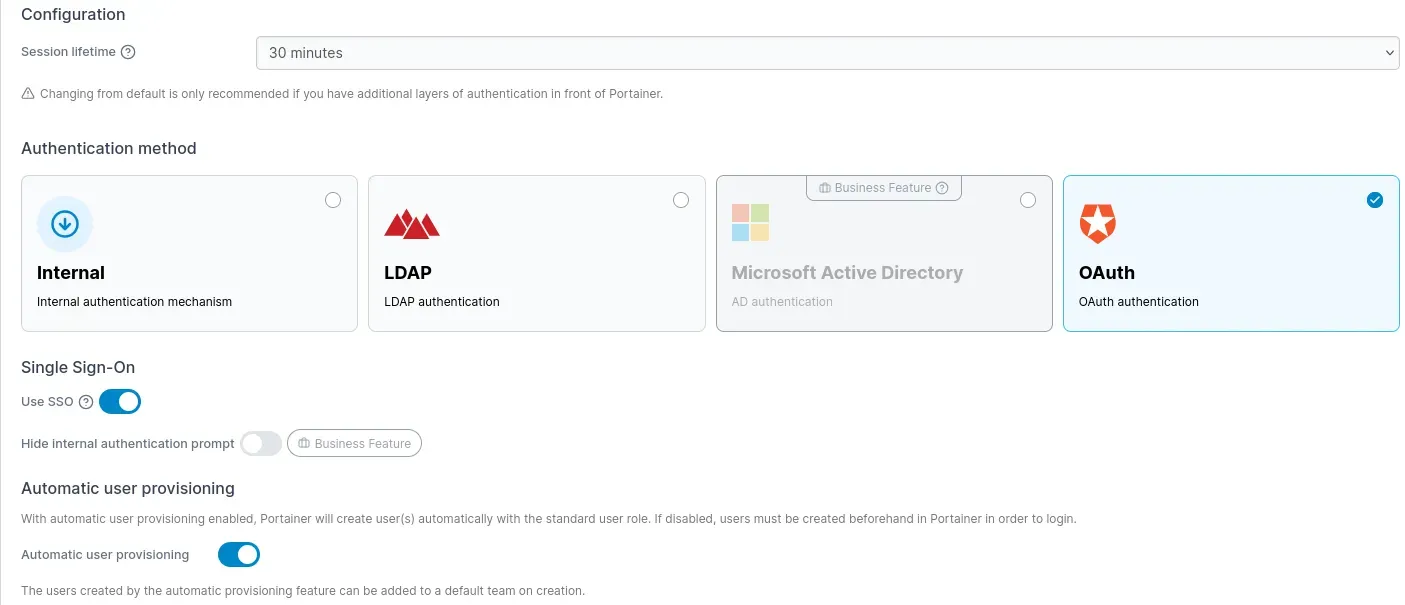The width and height of the screenshot is (1405, 605).
Task: Click the LDAP card title text
Action: click(408, 273)
